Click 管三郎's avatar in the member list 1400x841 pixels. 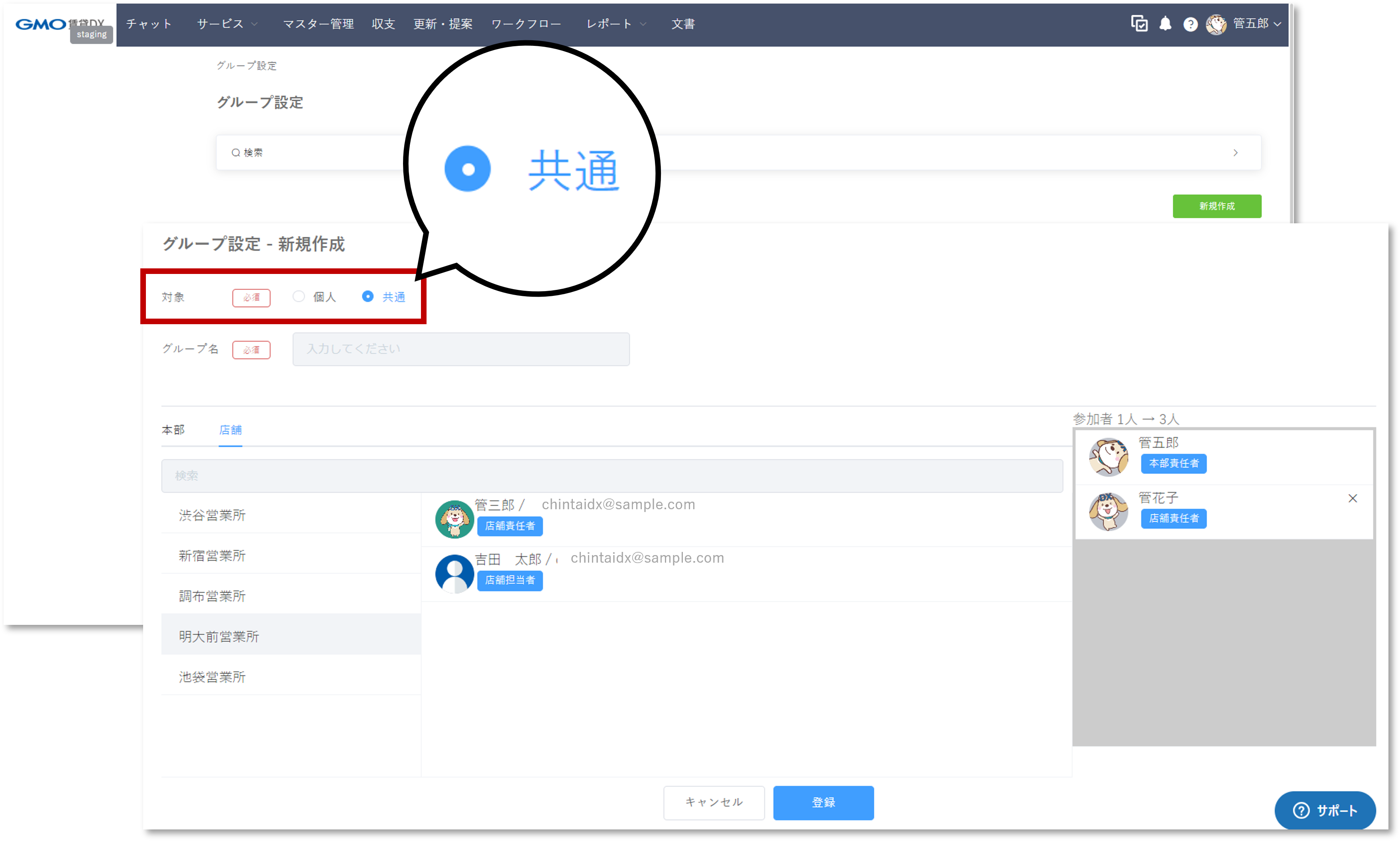click(x=454, y=518)
